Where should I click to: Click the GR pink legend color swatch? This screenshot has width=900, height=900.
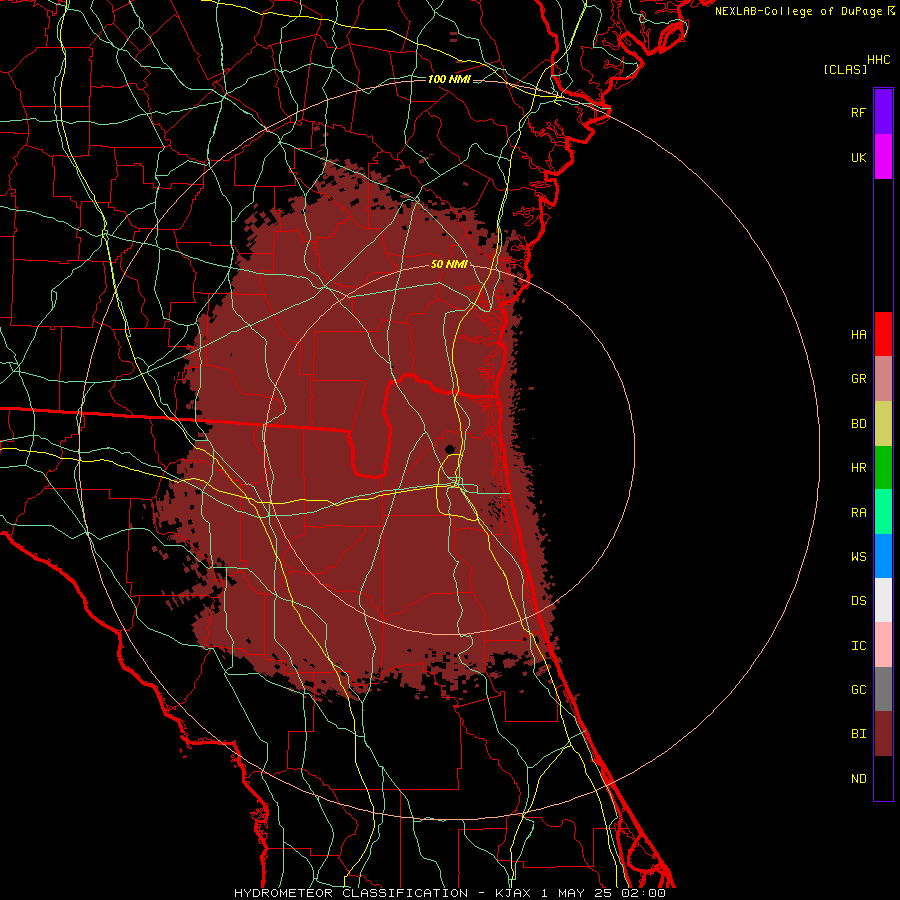[x=883, y=379]
